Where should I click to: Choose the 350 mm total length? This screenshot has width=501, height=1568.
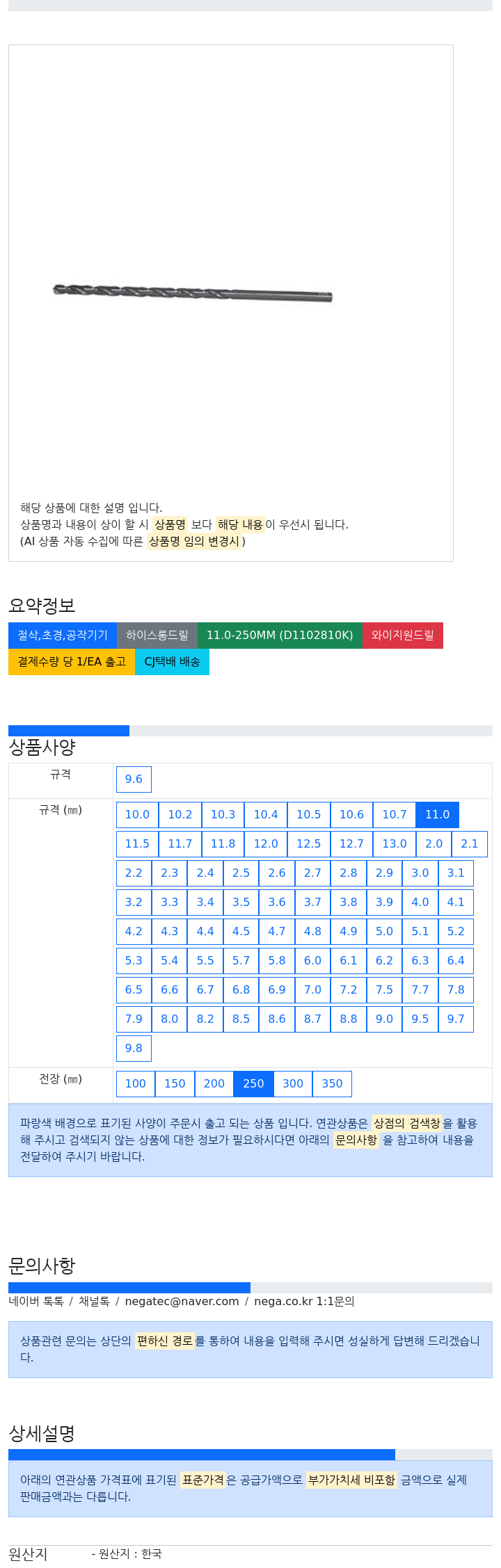[332, 1083]
